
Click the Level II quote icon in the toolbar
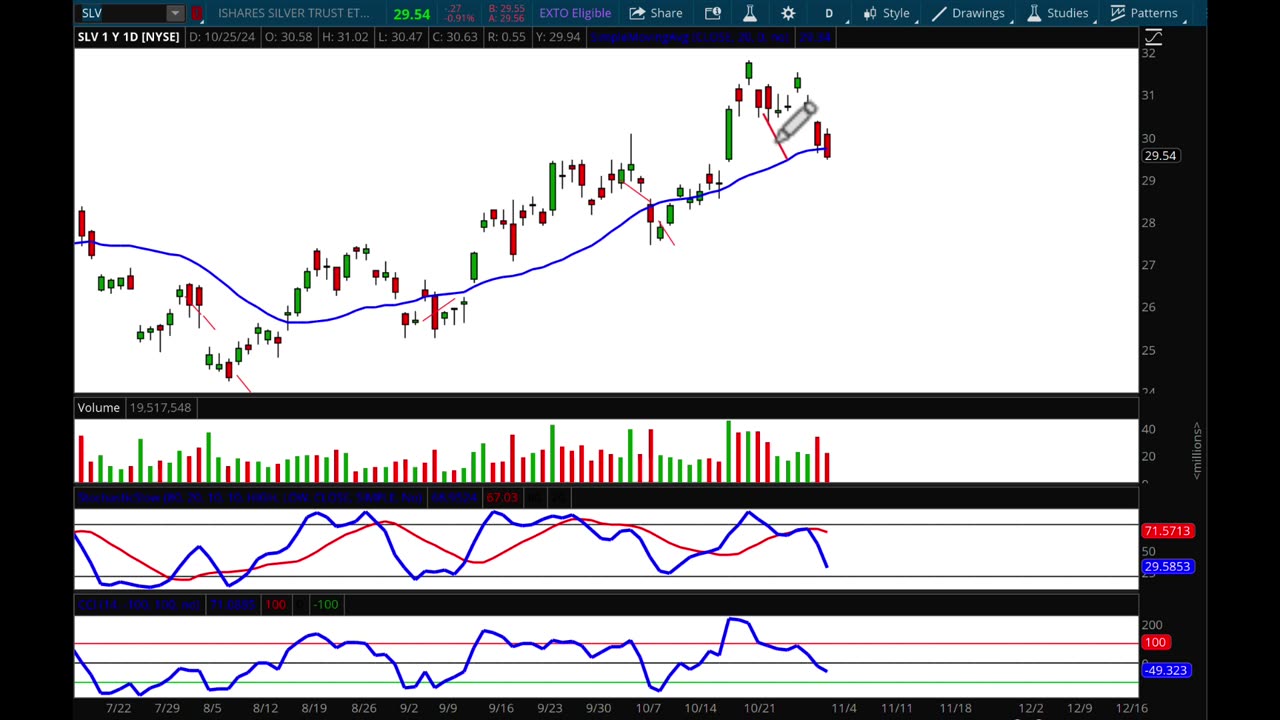pos(713,13)
